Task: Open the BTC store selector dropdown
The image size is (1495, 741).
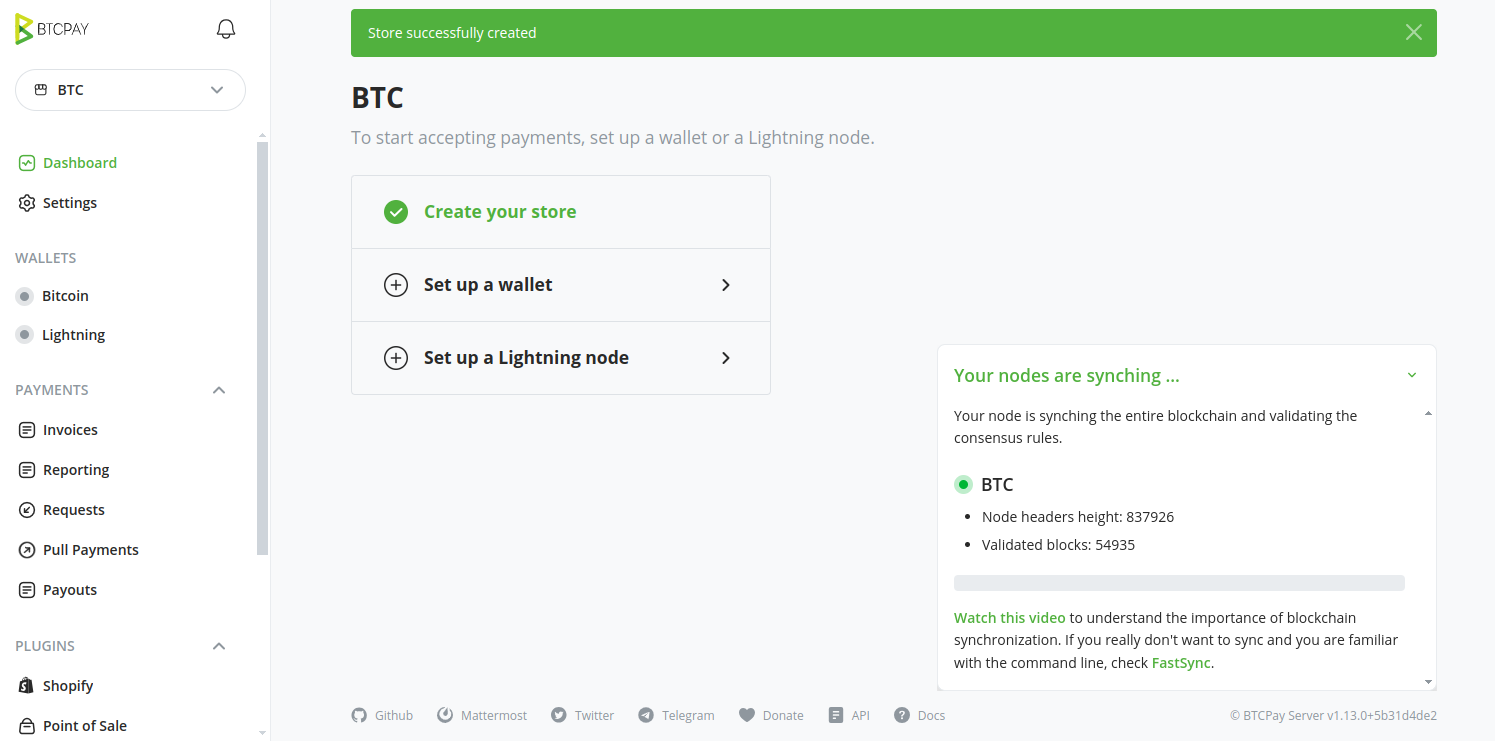Action: 130,90
